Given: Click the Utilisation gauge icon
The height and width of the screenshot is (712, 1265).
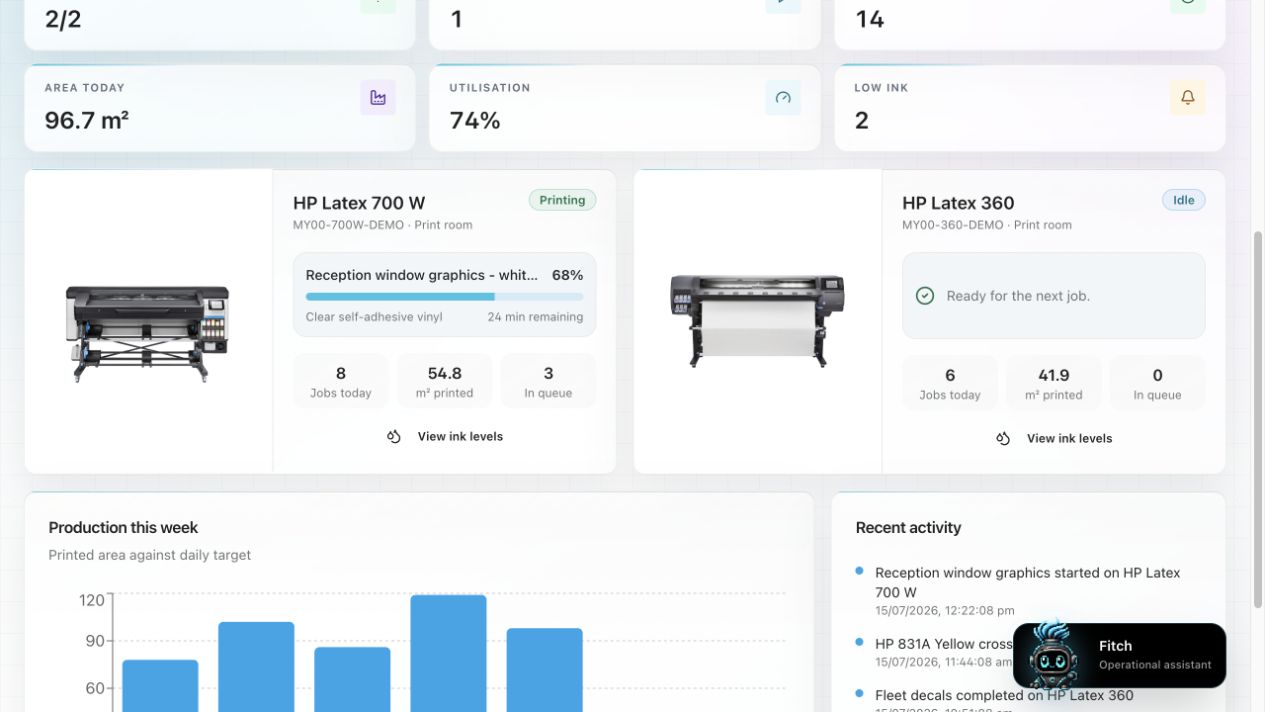Looking at the screenshot, I should (783, 97).
